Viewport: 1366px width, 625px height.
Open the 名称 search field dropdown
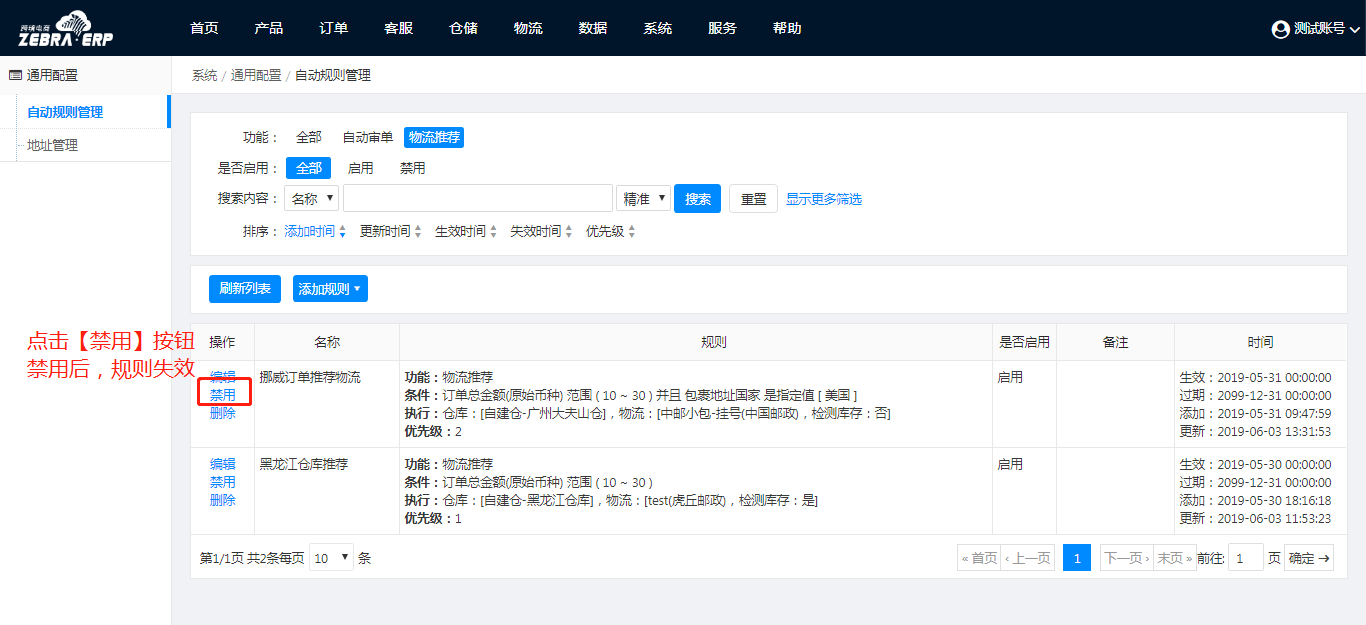point(311,198)
